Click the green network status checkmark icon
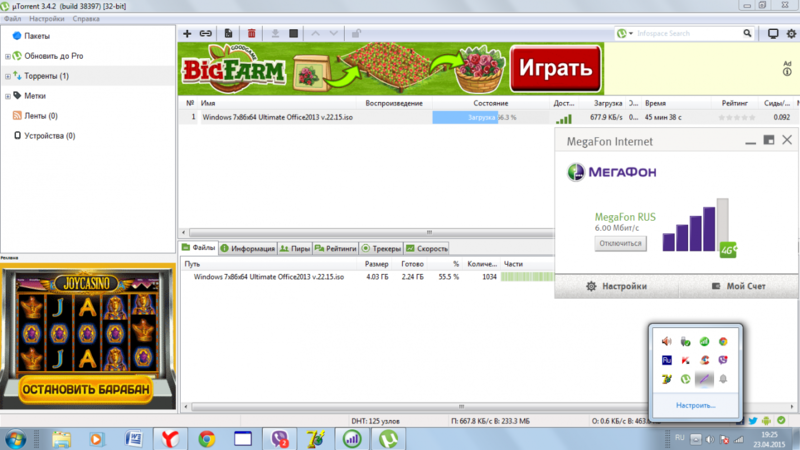 781,420
